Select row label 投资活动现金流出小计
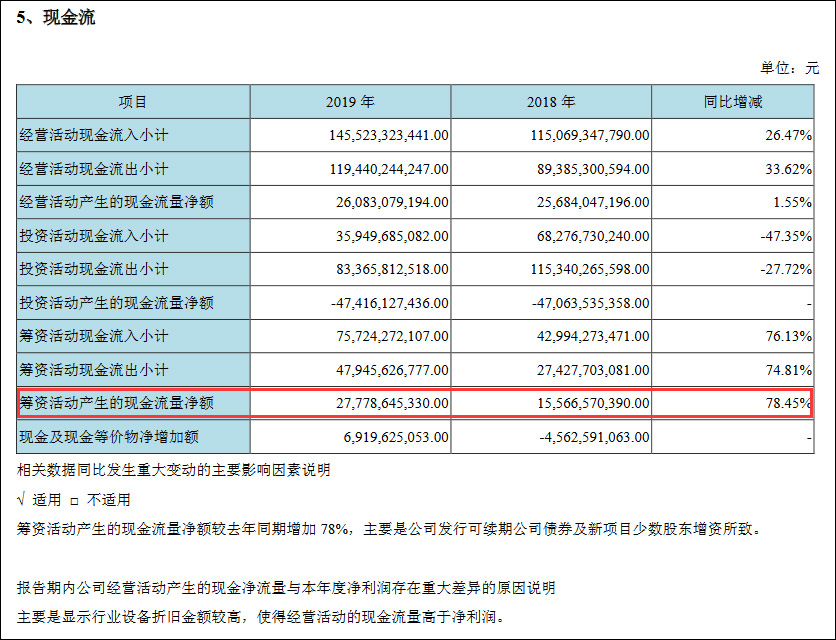This screenshot has width=836, height=640. click(94, 269)
